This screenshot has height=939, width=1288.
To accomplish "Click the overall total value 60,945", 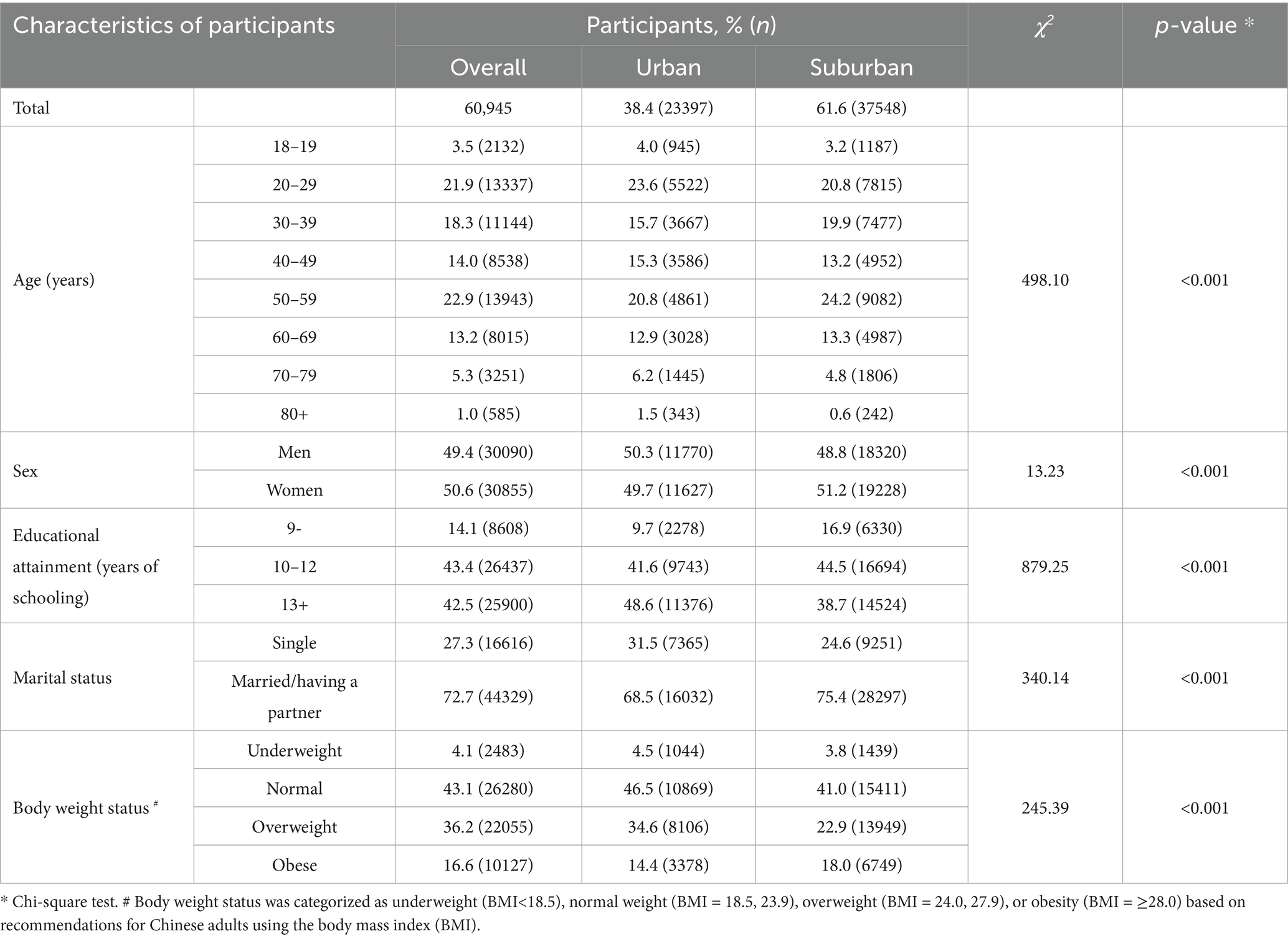I will click(x=488, y=108).
